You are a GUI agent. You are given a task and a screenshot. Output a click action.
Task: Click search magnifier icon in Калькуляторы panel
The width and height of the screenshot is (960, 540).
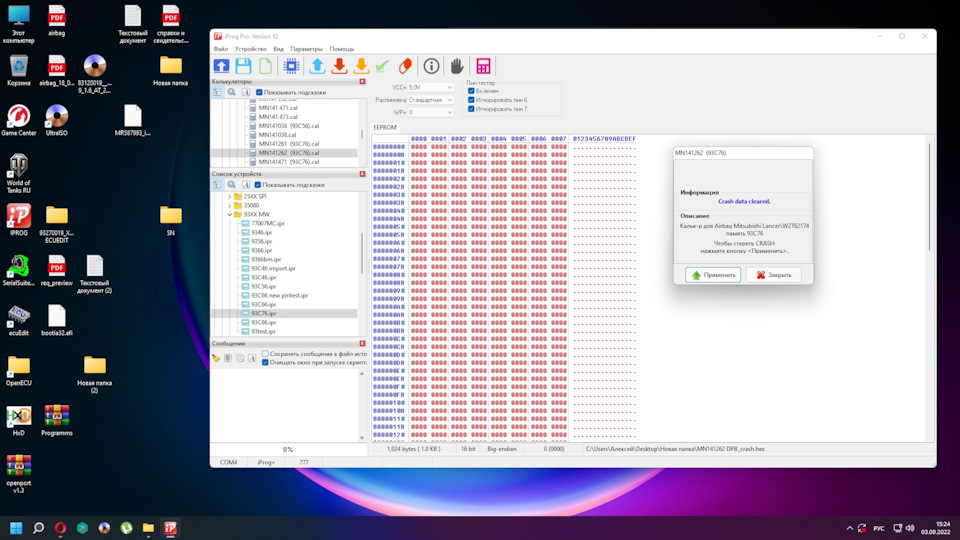coord(231,92)
